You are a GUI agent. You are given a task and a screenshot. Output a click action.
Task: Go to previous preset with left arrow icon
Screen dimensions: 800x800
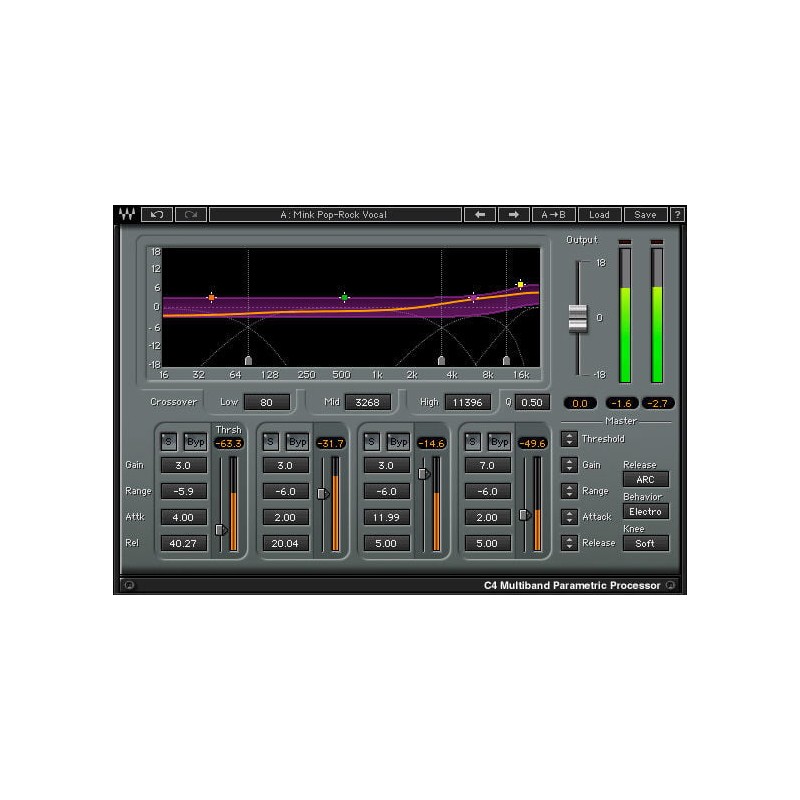pos(481,214)
